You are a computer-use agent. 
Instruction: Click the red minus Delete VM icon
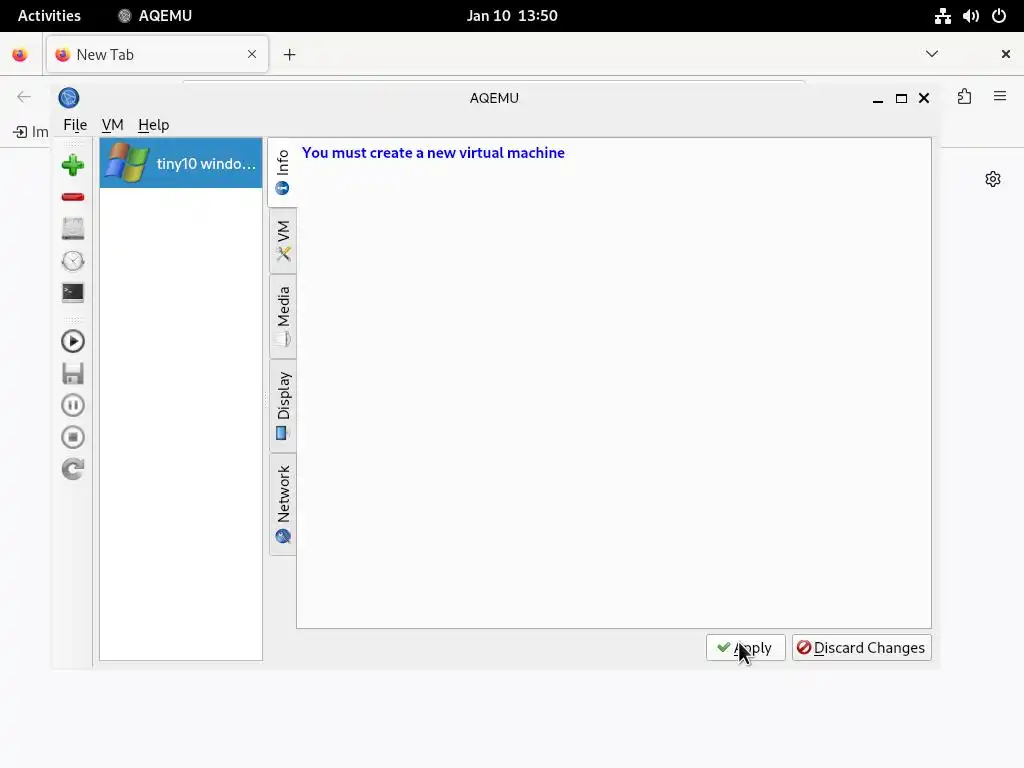(72, 197)
